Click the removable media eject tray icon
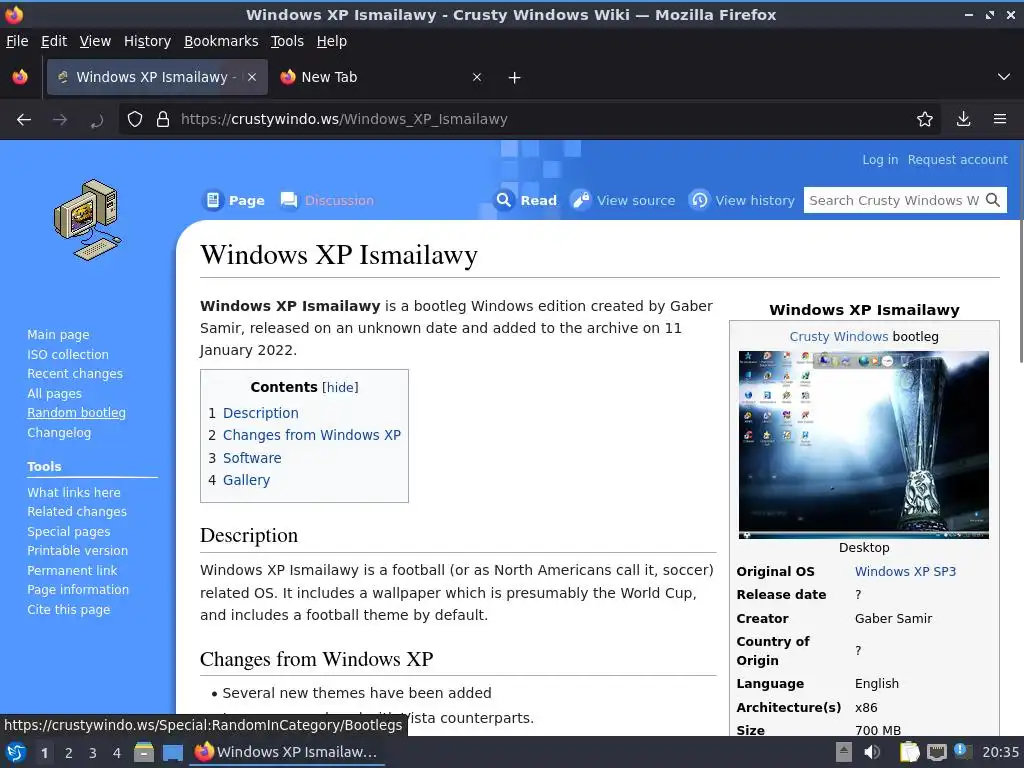1024x768 pixels. [x=844, y=752]
